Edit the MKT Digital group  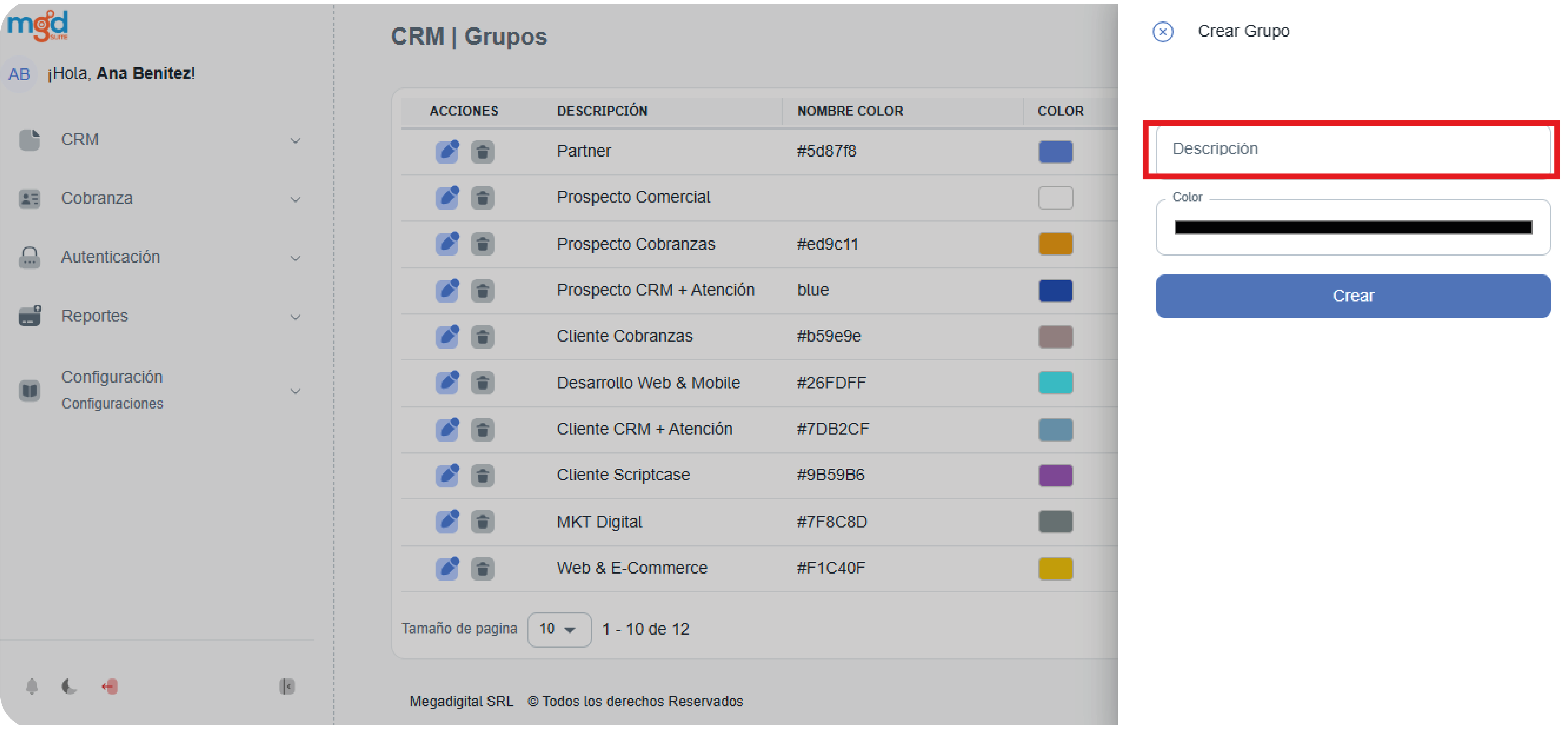[447, 522]
